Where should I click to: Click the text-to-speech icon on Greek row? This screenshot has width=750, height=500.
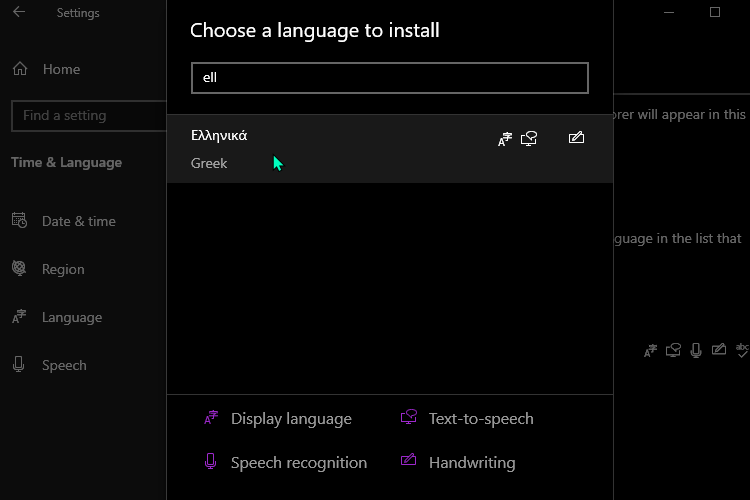[529, 139]
